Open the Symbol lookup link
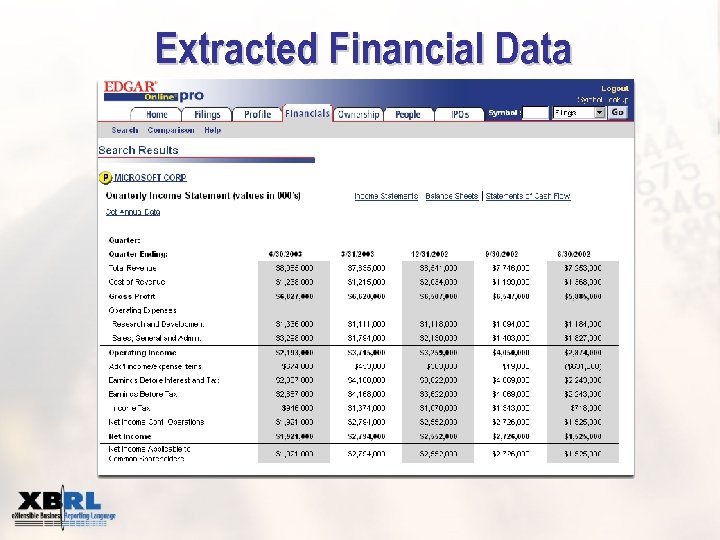This screenshot has width=720, height=540. (603, 100)
